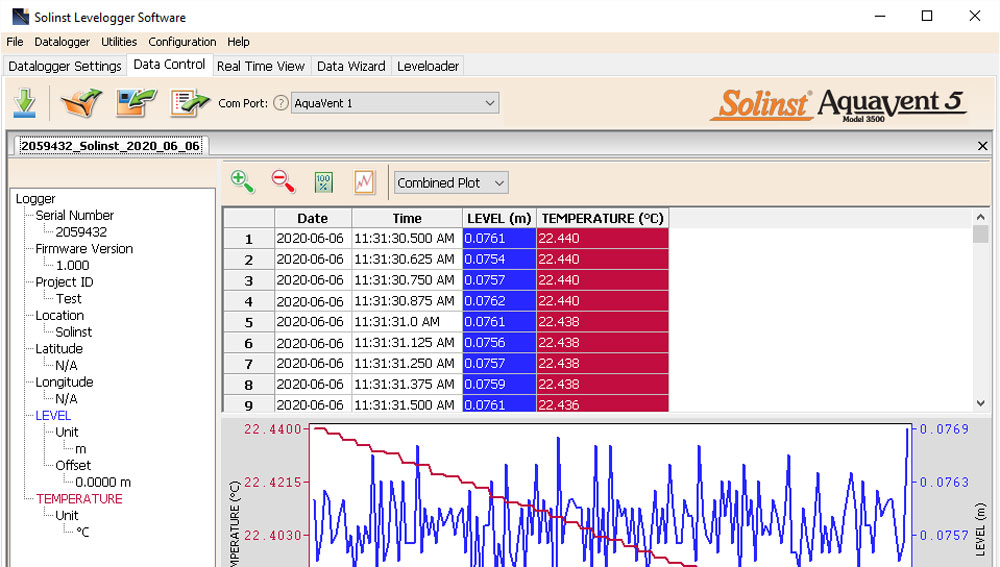
Task: Select the LEVEL node in logger tree
Action: (53, 415)
